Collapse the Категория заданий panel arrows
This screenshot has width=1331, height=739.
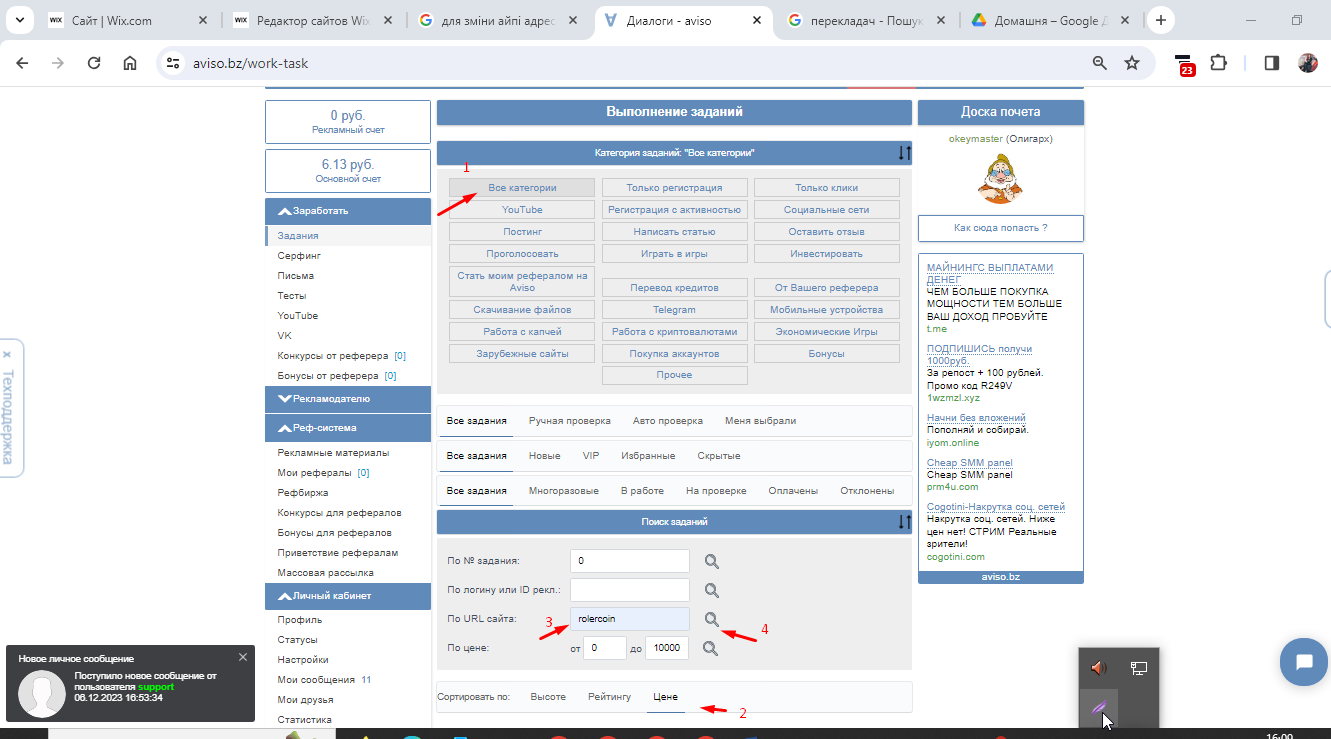(x=904, y=153)
